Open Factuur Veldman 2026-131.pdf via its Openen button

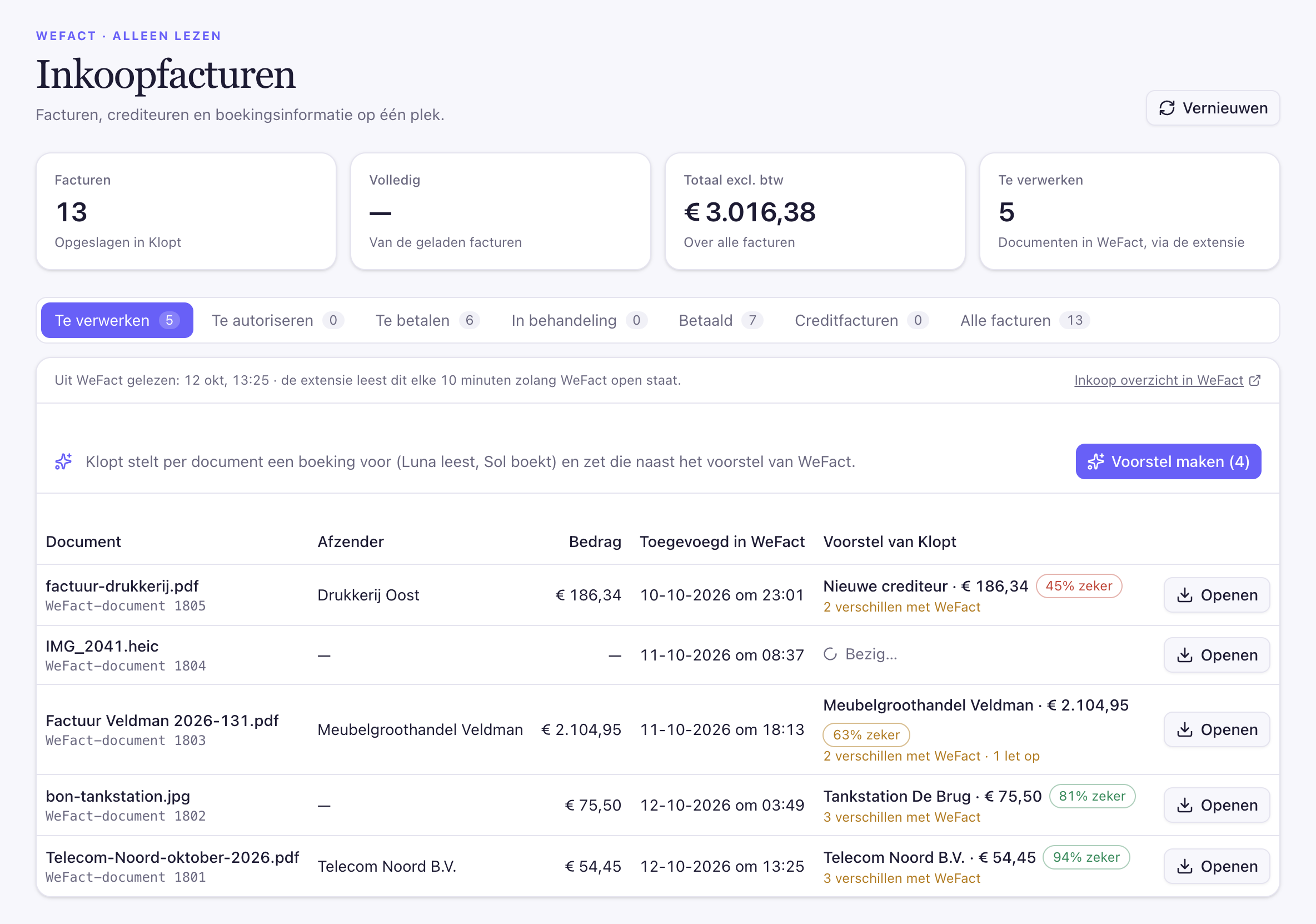pos(1217,729)
